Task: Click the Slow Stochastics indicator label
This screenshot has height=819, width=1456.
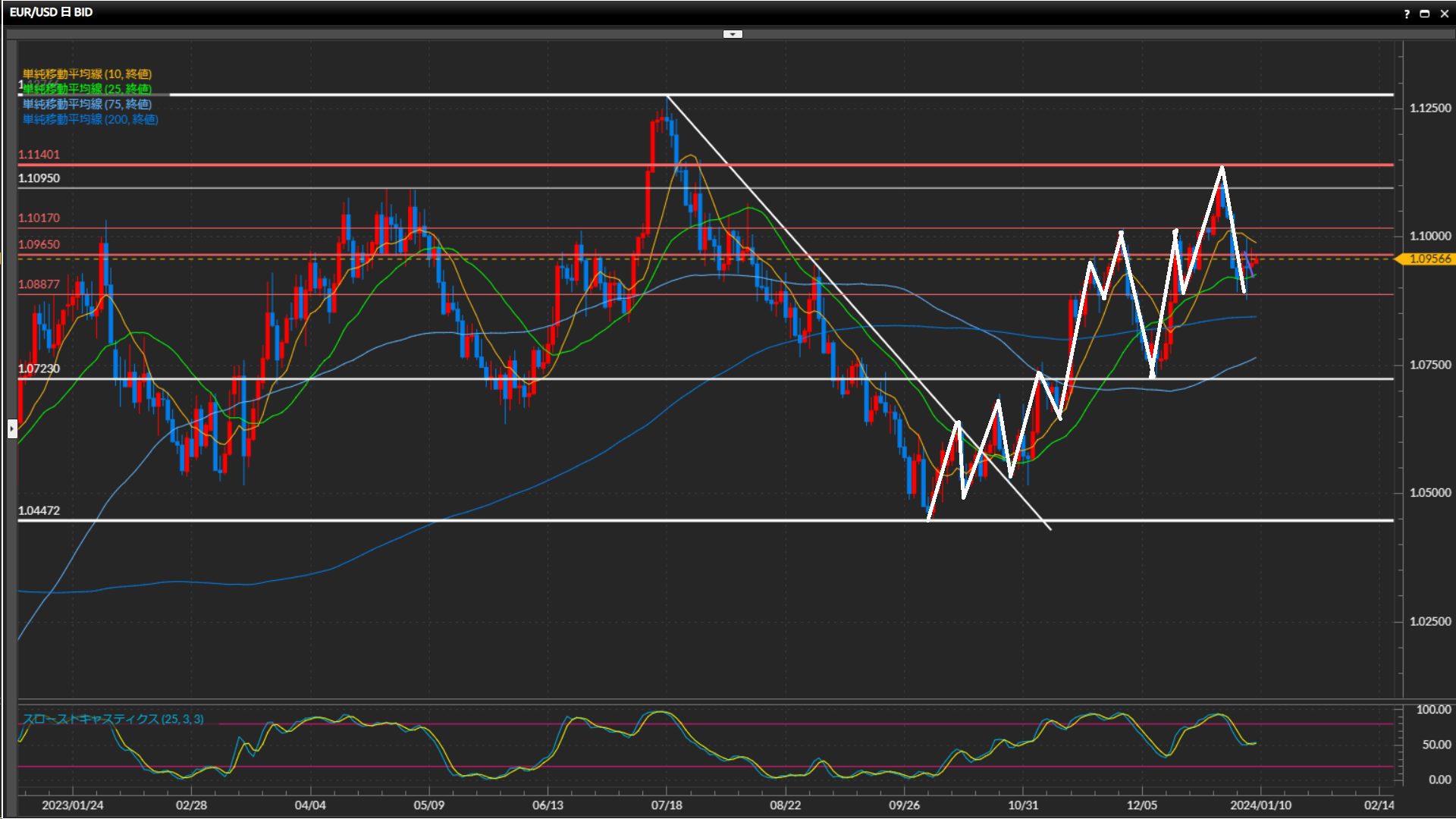Action: pos(113,719)
